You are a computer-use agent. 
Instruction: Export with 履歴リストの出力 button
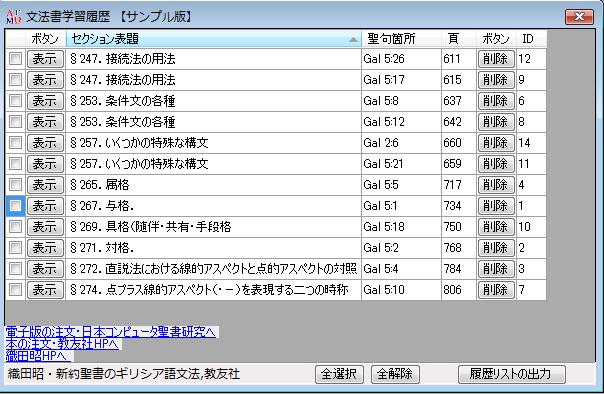click(x=512, y=374)
